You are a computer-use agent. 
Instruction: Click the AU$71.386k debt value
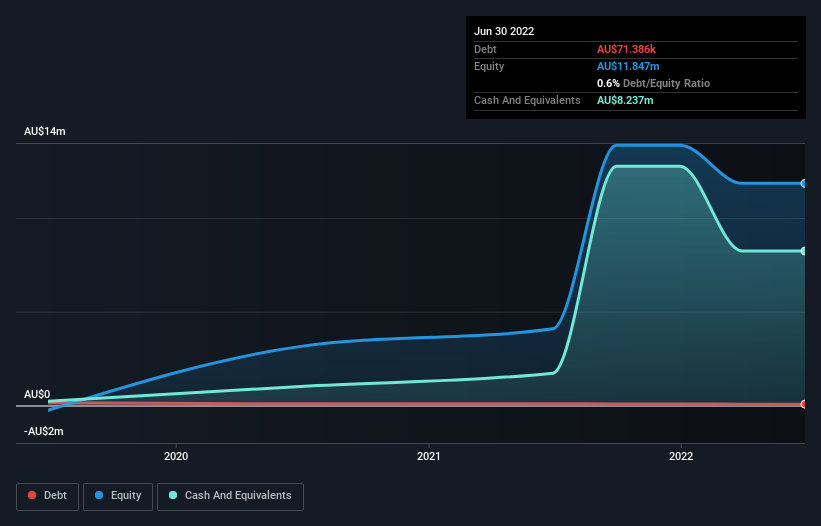point(626,49)
